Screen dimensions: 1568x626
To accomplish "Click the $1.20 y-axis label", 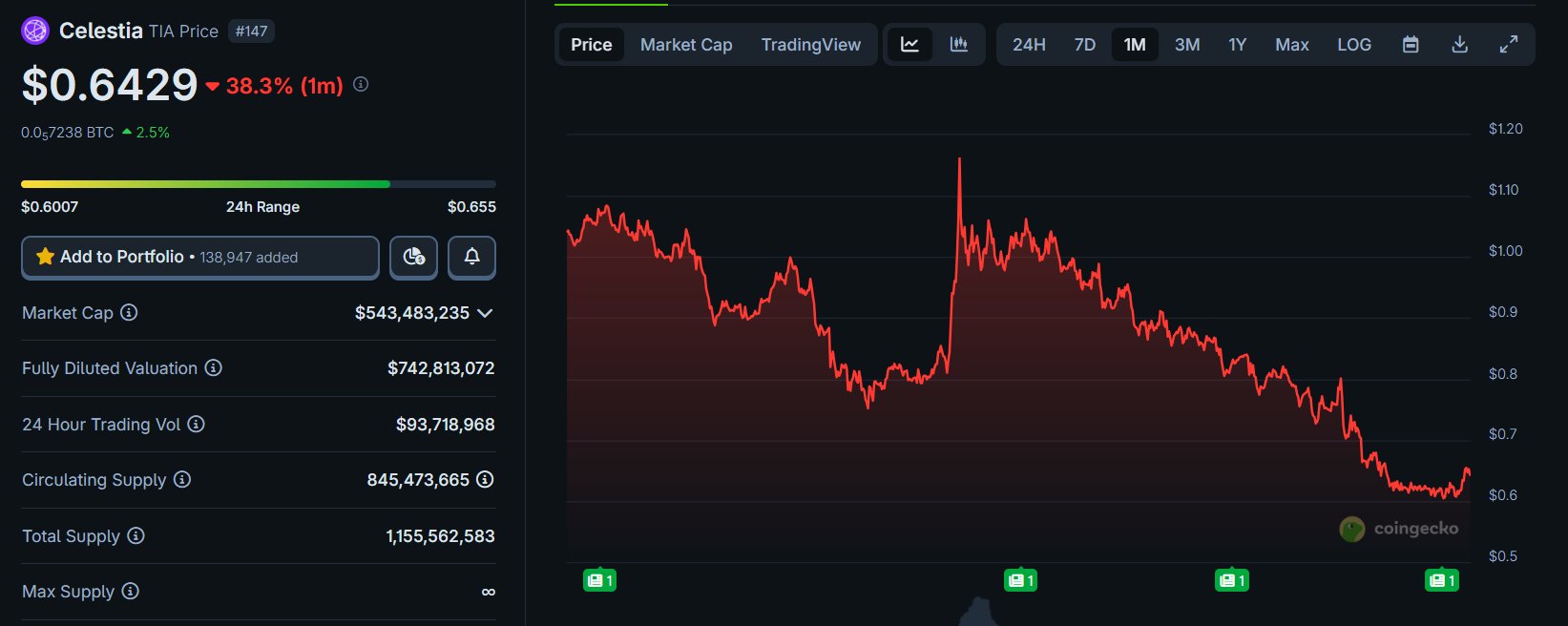I will 1505,129.
